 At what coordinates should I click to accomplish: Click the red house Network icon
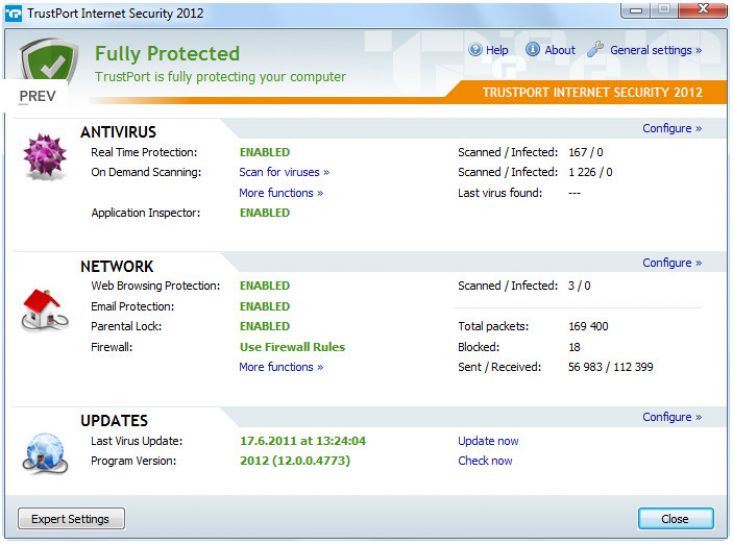[x=43, y=307]
